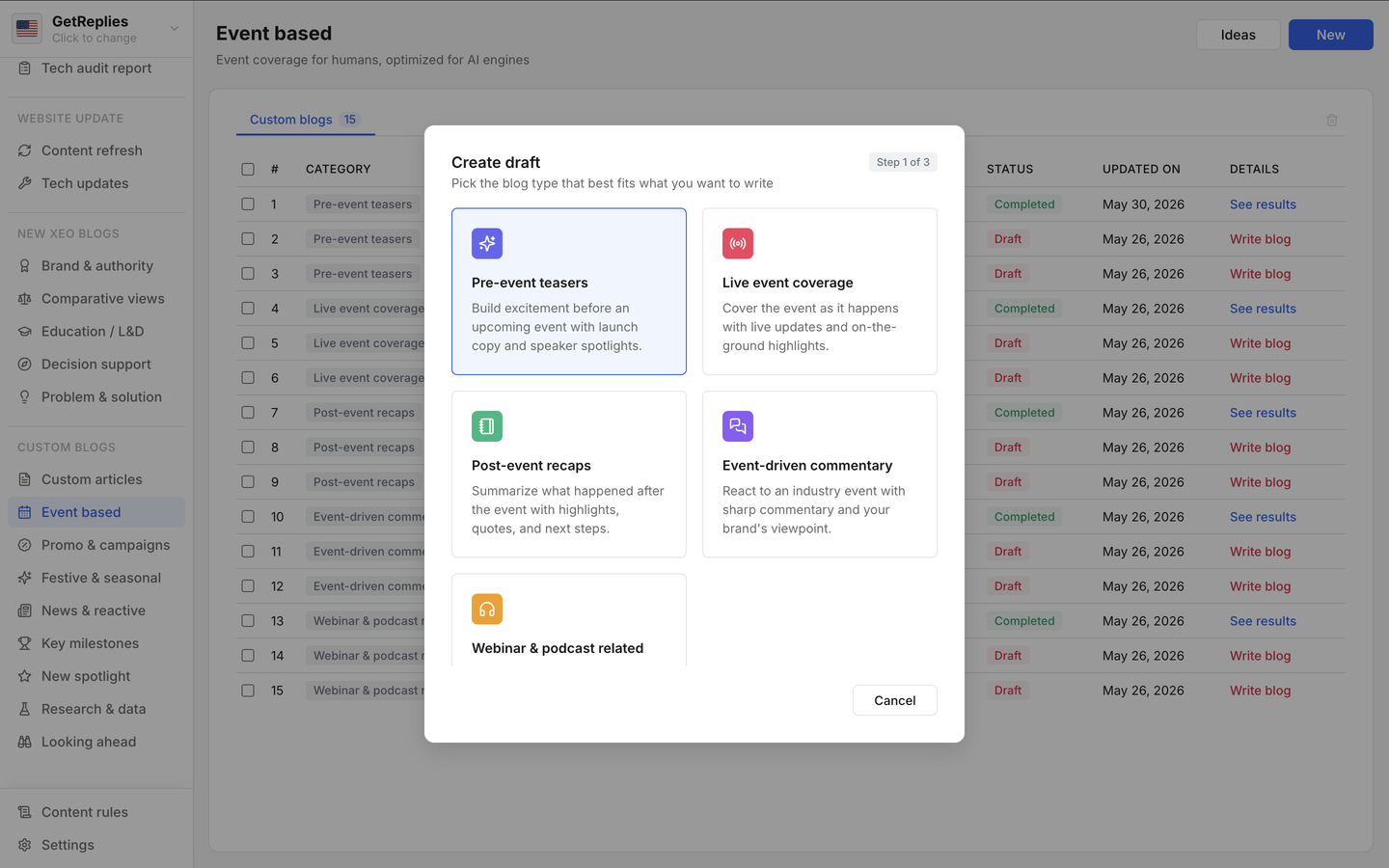Viewport: 1389px width, 868px height.
Task: Click the Settings gear icon in sidebar
Action: [x=25, y=845]
